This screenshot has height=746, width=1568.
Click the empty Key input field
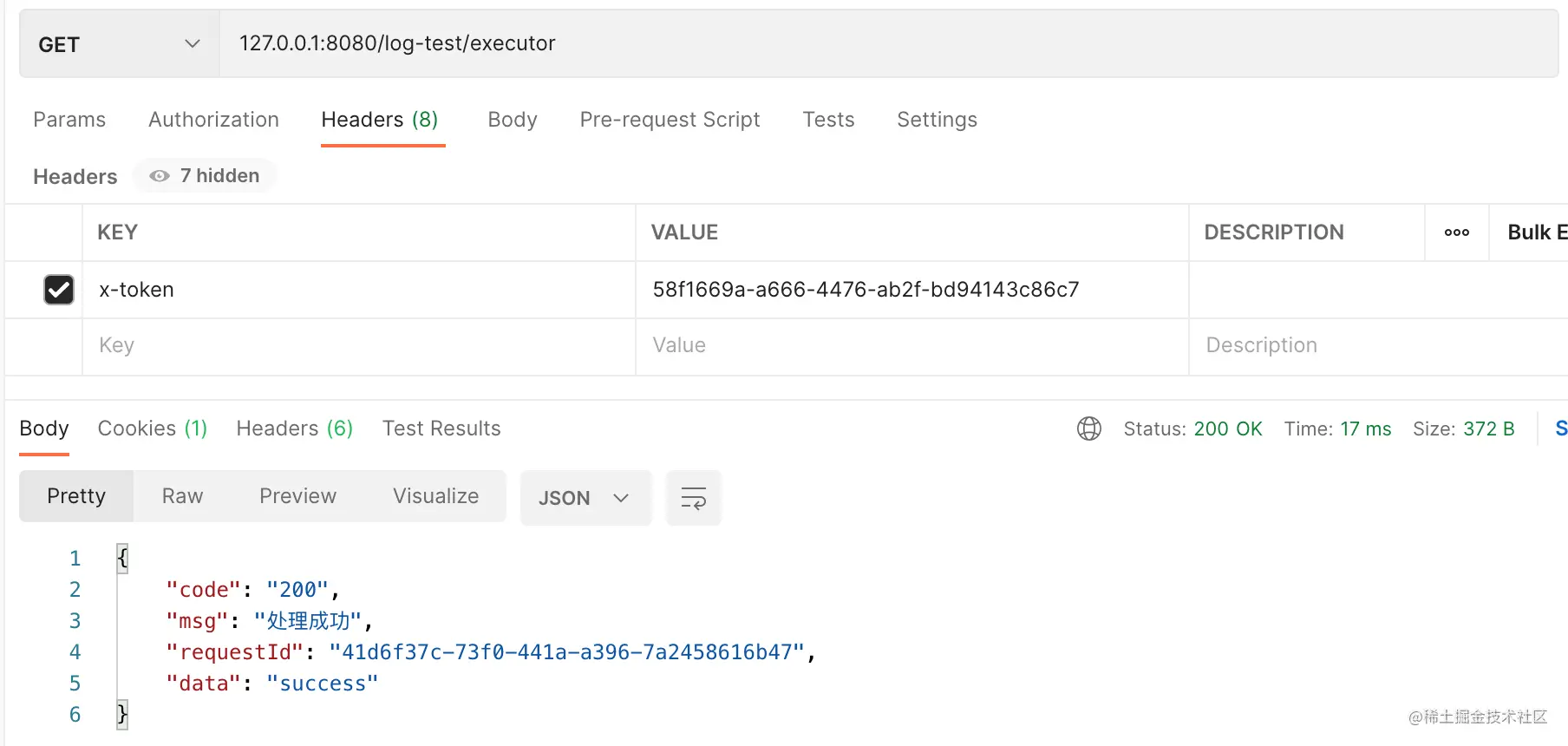[x=359, y=346]
